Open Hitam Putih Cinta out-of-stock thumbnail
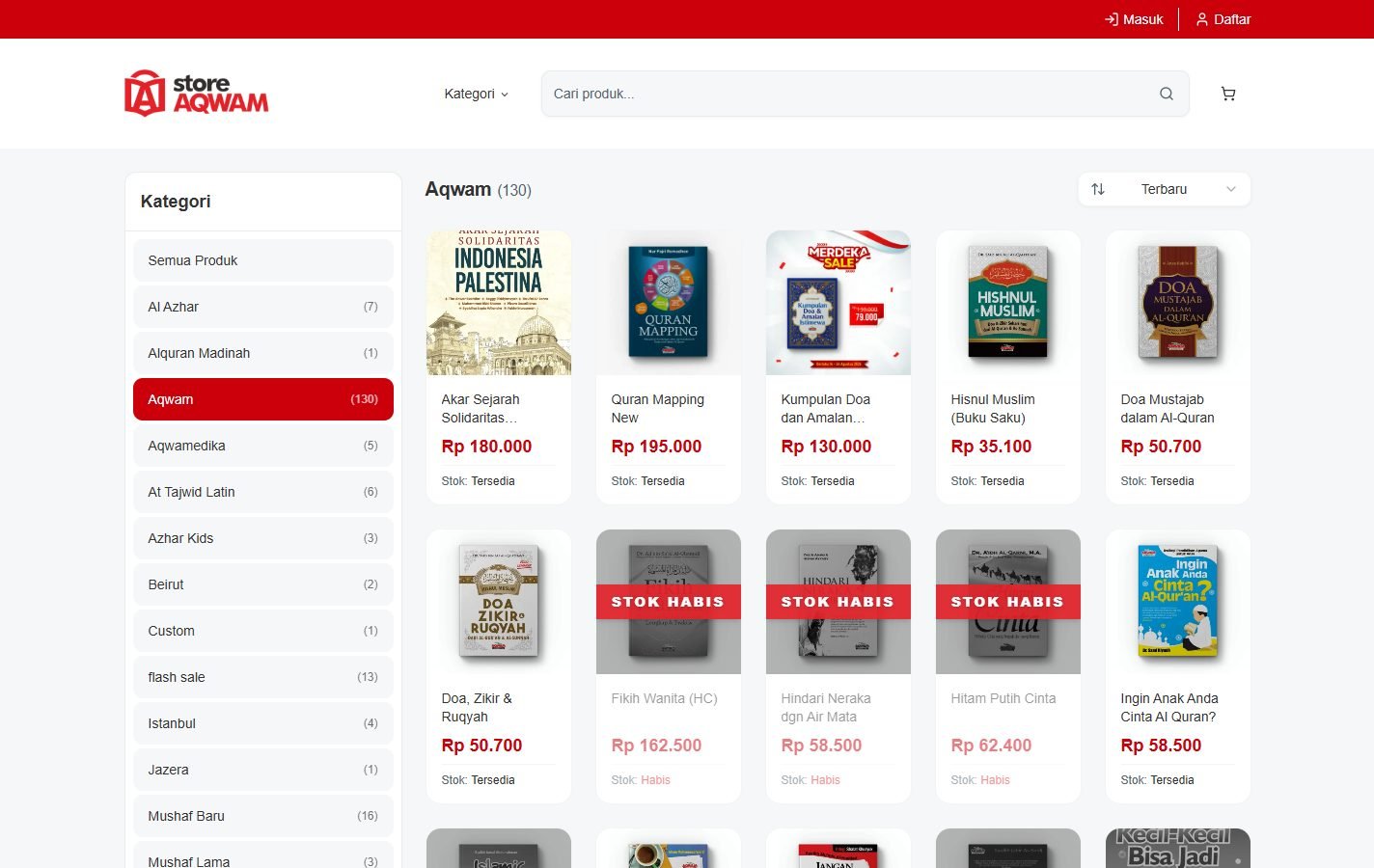Image resolution: width=1374 pixels, height=868 pixels. [1008, 602]
